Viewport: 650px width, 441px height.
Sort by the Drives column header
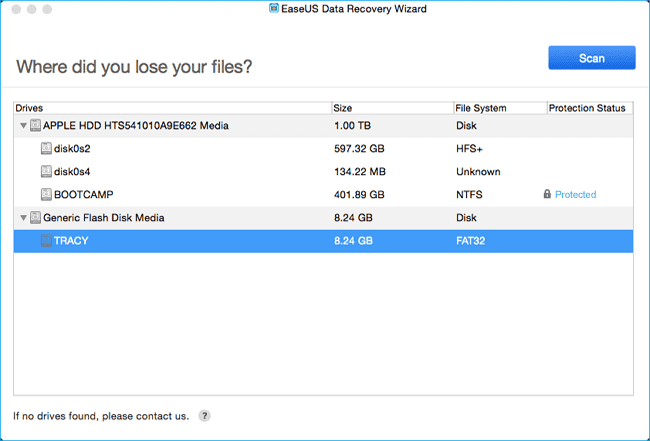(171, 107)
